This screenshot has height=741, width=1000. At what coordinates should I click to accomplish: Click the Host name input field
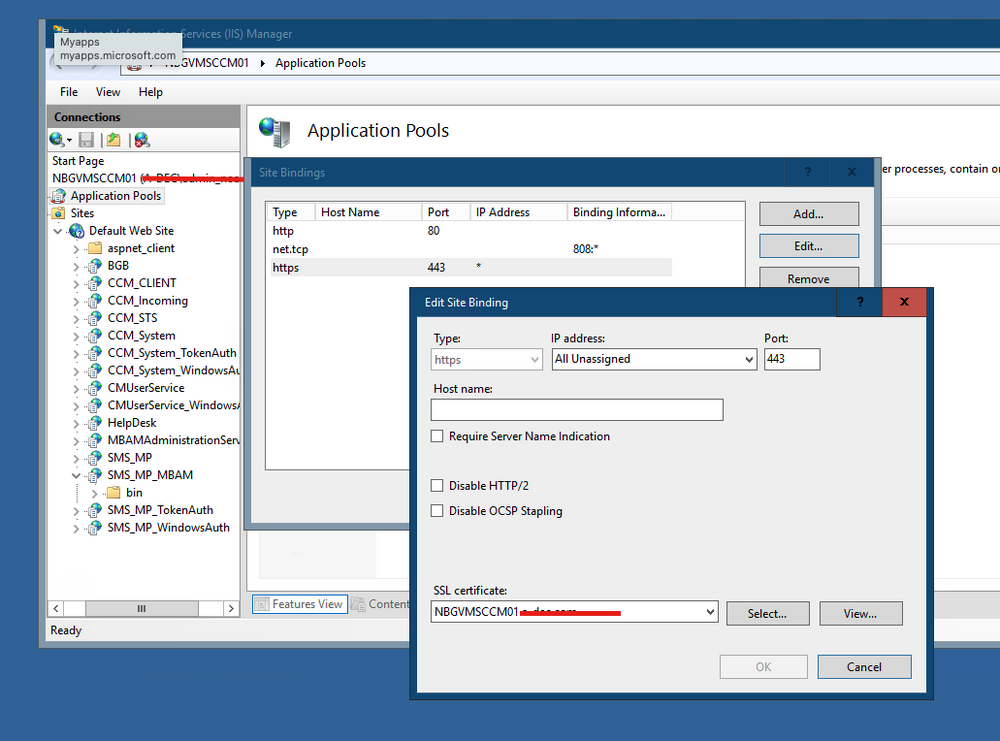tap(577, 409)
